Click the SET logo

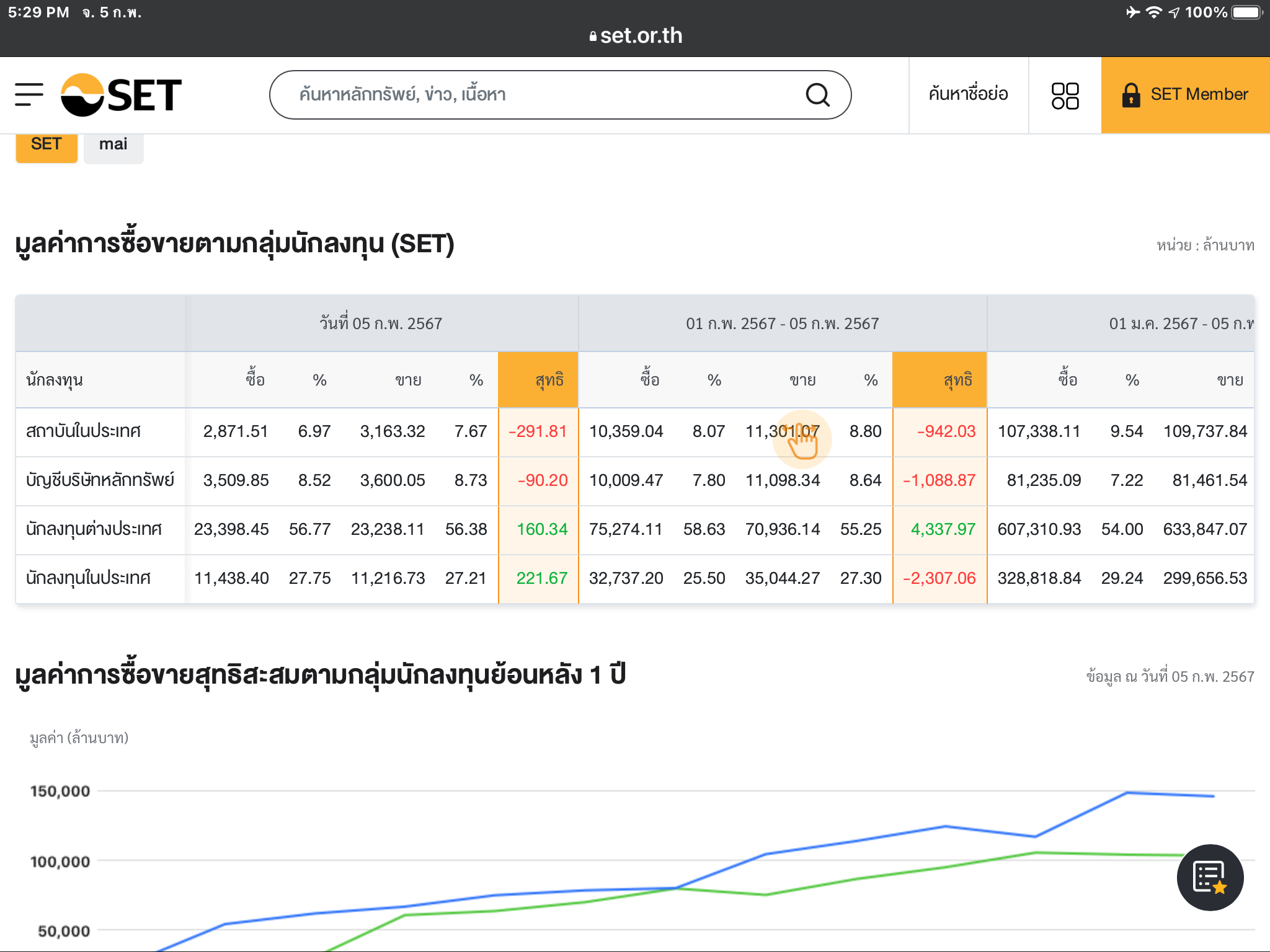pyautogui.click(x=122, y=95)
